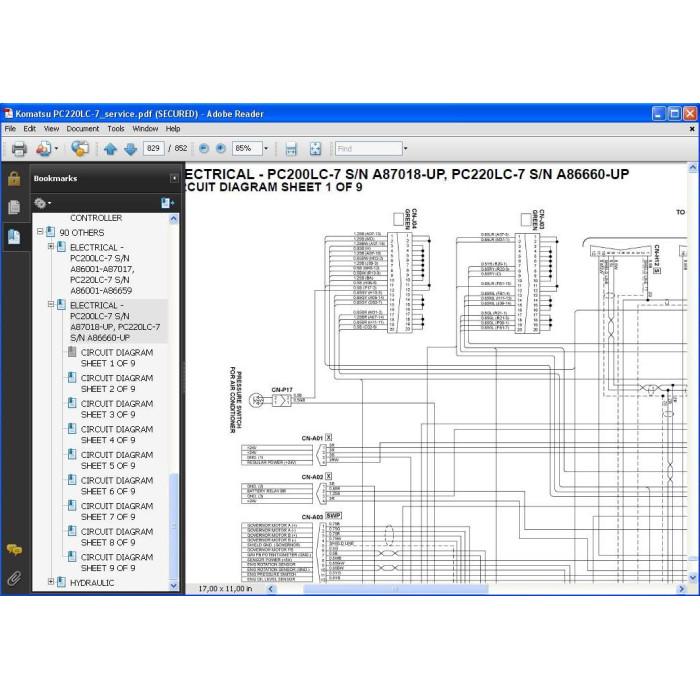The image size is (700, 700).
Task: Open the Bookmarks panel icon
Action: tap(14, 237)
